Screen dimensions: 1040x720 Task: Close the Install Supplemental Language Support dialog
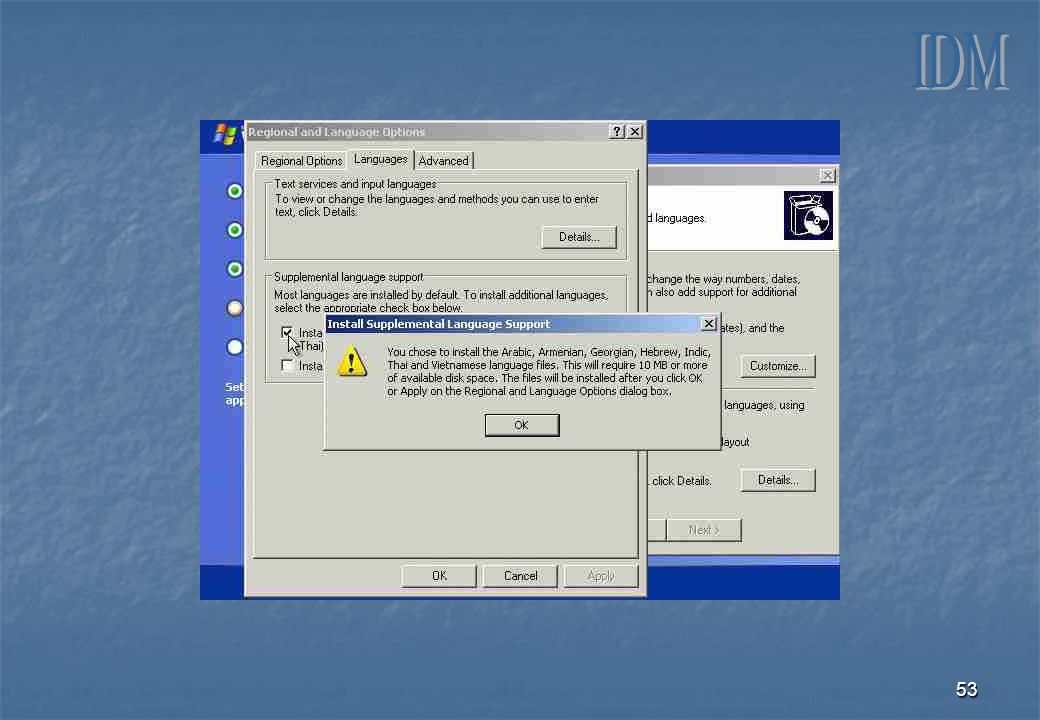click(708, 324)
